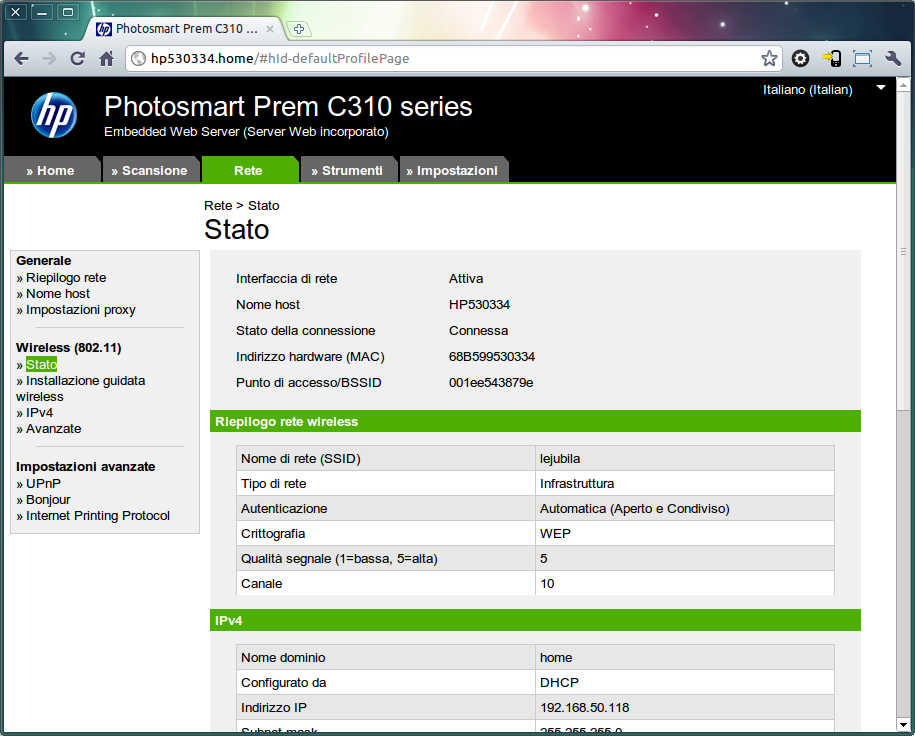
Task: Open Internet Printing Protocol link
Action: pyautogui.click(x=97, y=516)
